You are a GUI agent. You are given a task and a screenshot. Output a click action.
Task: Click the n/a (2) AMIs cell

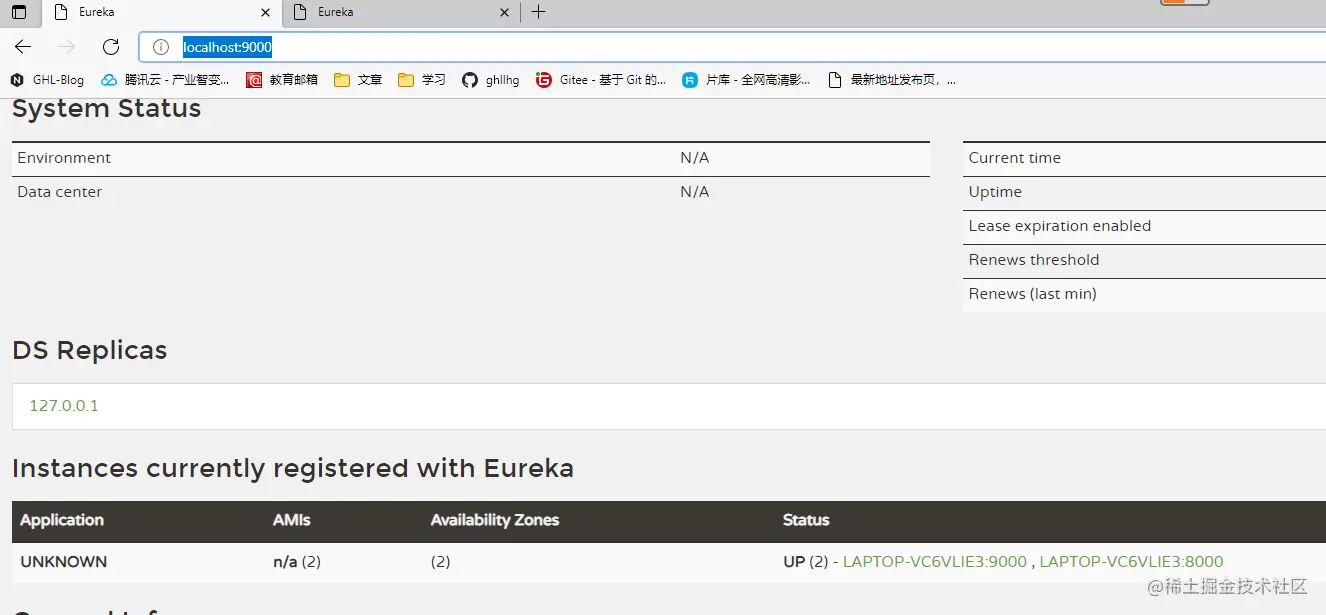pyautogui.click(x=297, y=562)
